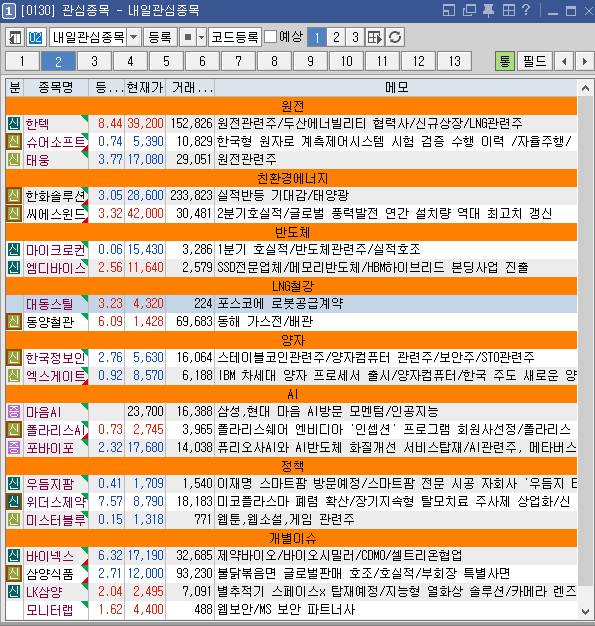Select view preset button 1

tap(317, 38)
